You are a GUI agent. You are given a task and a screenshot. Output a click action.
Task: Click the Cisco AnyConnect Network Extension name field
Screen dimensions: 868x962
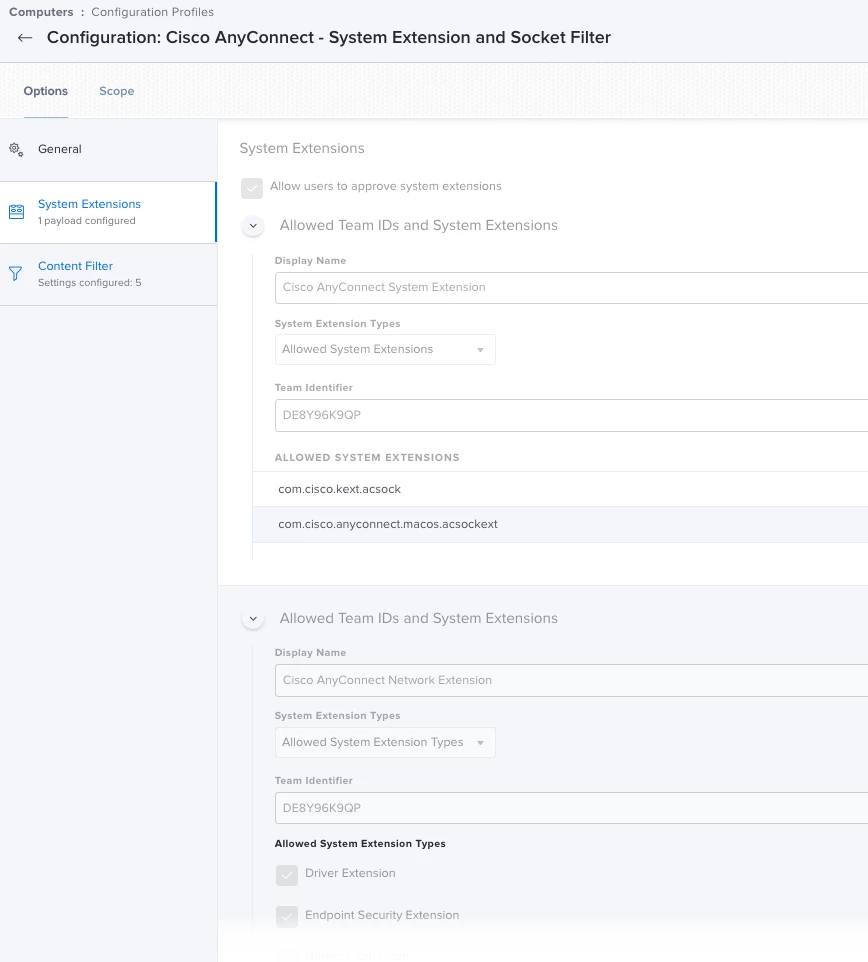click(571, 680)
